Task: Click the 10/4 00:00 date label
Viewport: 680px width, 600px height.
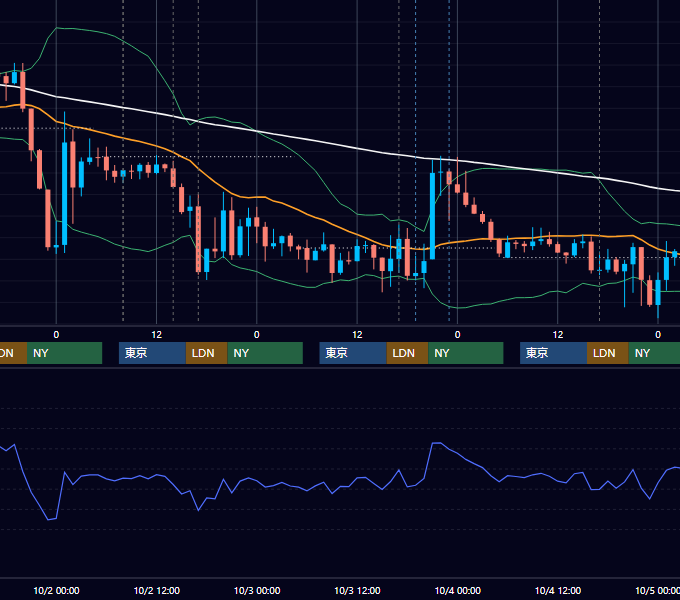Action: [x=458, y=590]
